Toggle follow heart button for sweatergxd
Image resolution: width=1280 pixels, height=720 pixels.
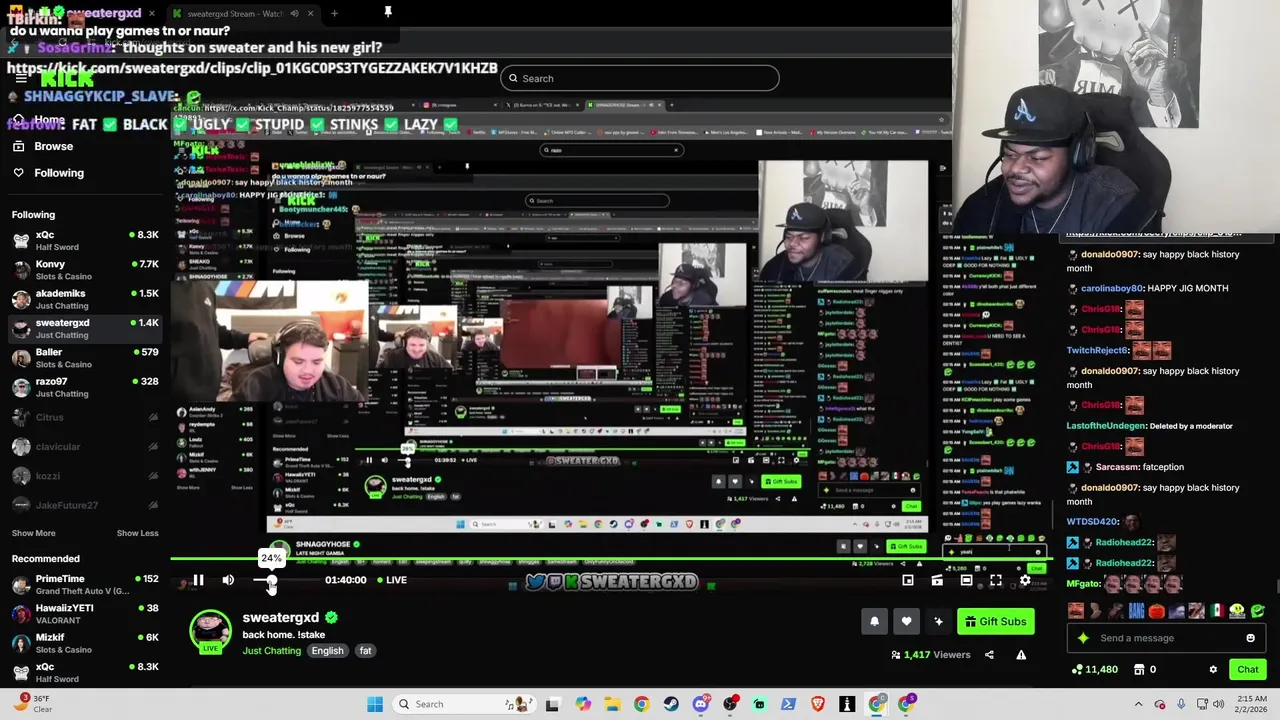pyautogui.click(x=906, y=622)
